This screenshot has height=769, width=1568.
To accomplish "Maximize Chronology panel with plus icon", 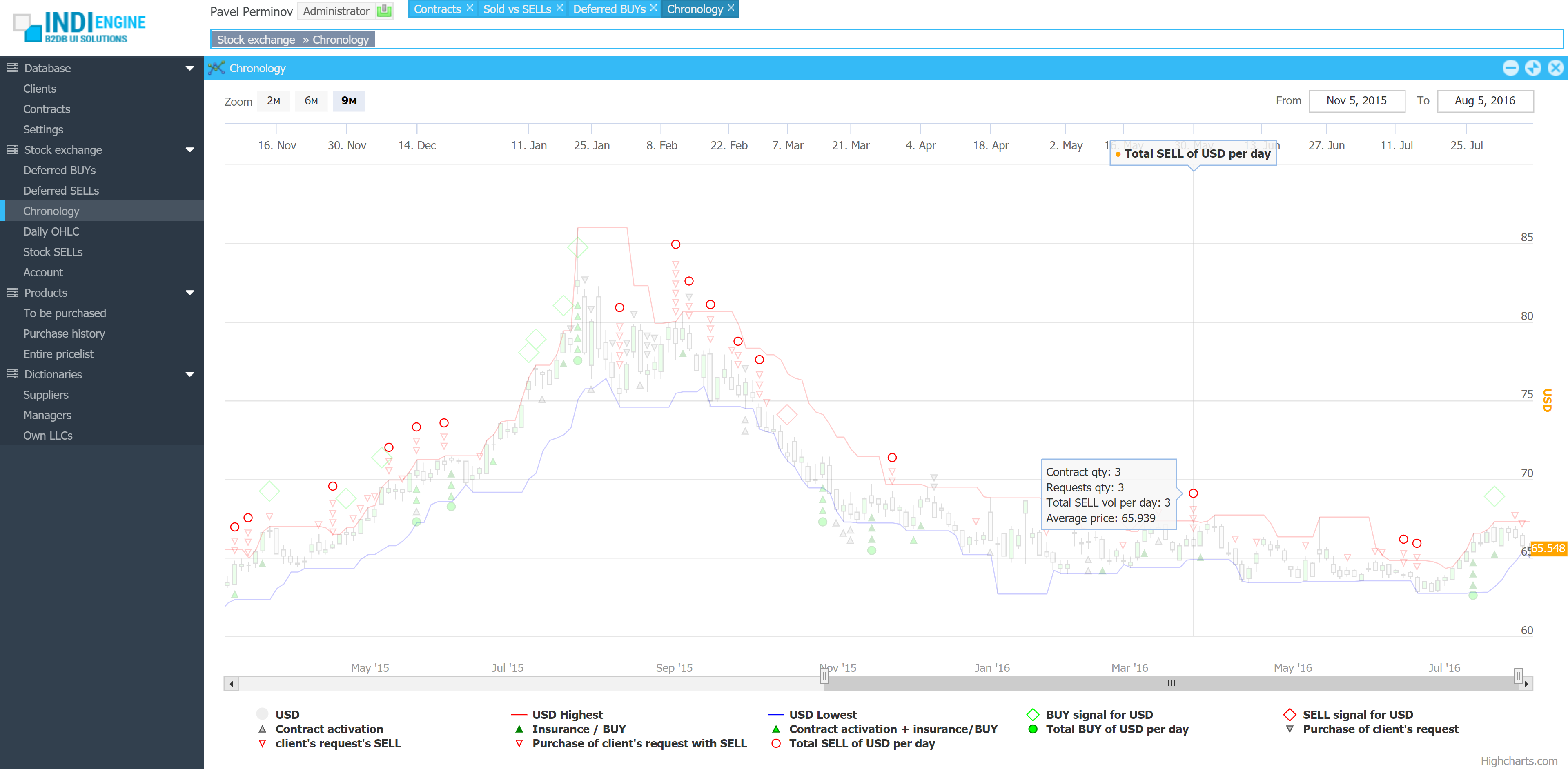I will [1533, 67].
